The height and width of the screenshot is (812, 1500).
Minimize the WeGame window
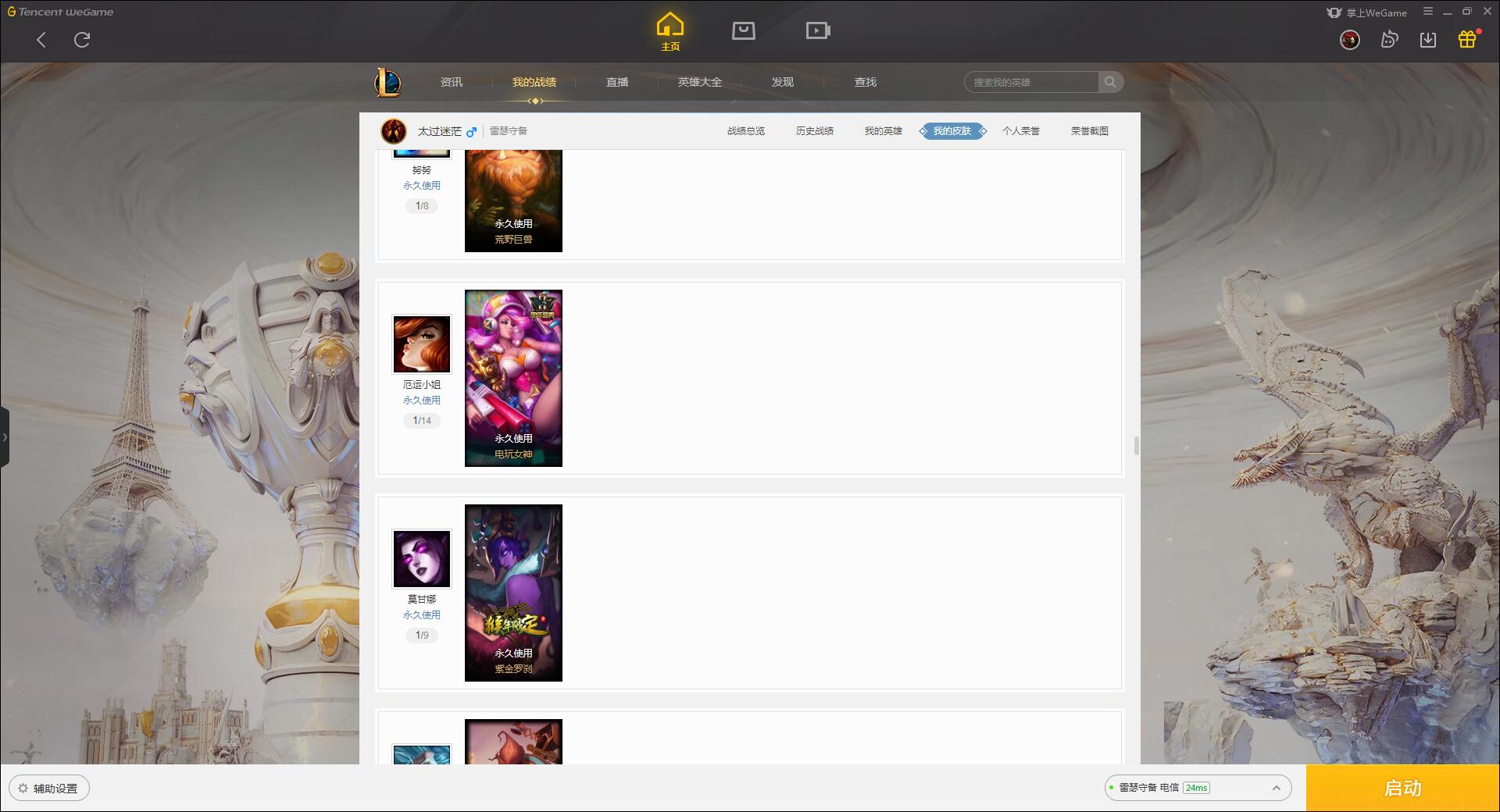pyautogui.click(x=1447, y=12)
